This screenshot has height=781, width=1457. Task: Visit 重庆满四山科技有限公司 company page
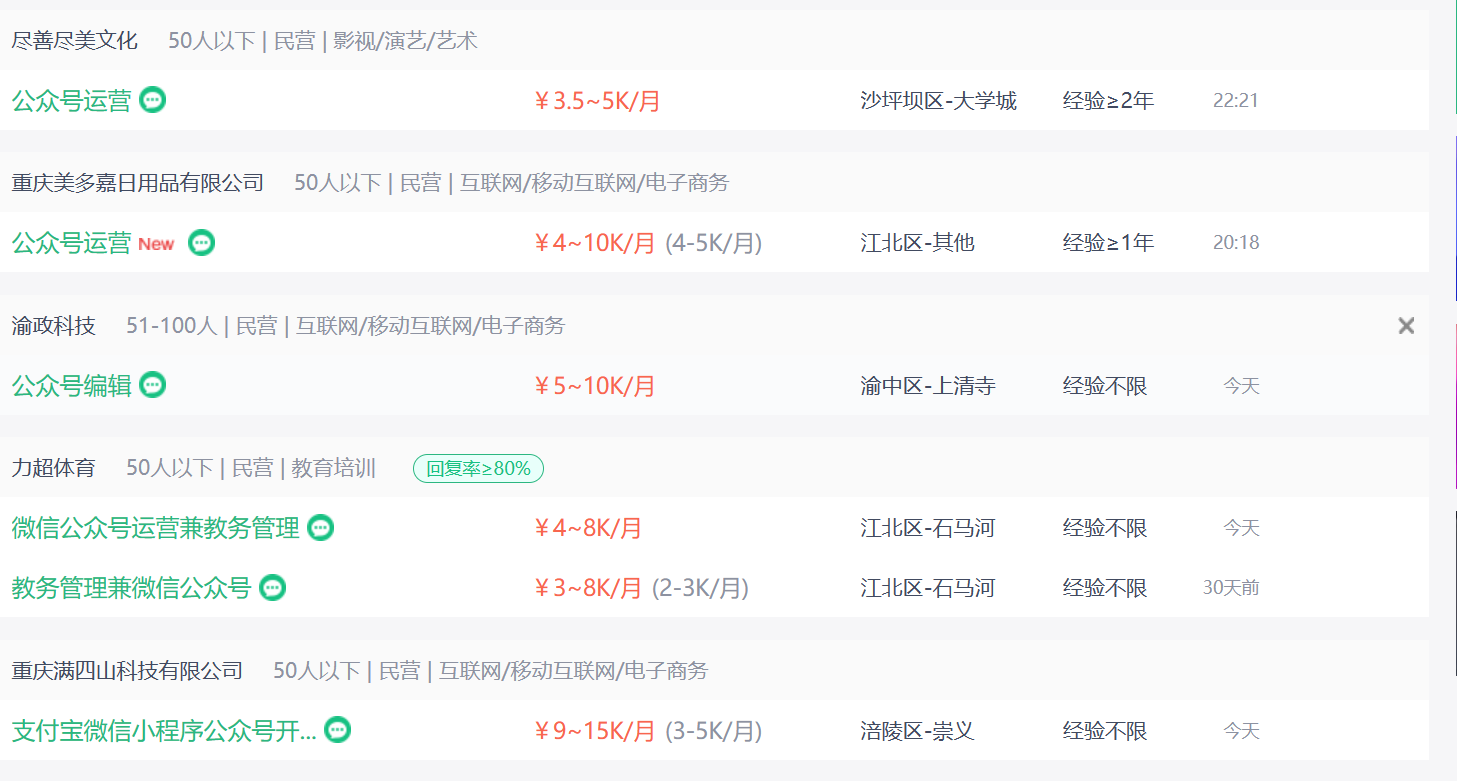pos(127,670)
